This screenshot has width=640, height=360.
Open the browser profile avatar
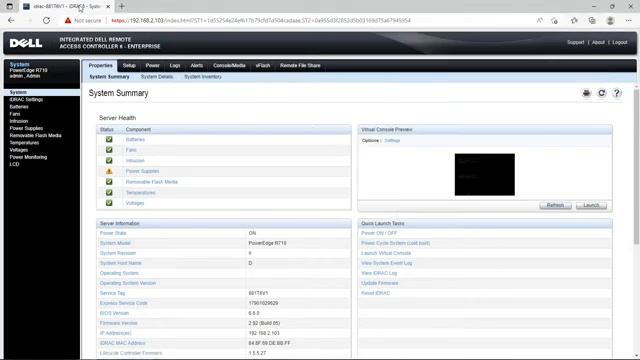point(610,20)
